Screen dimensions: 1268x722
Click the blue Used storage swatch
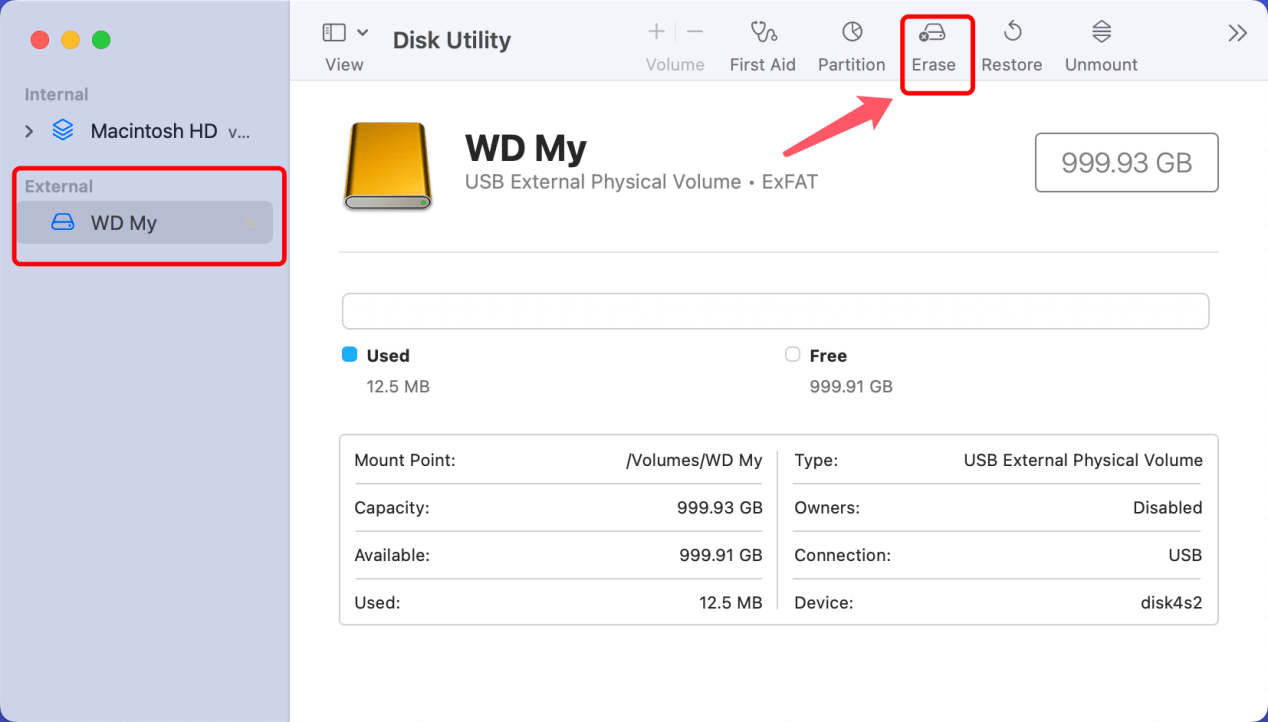pos(350,354)
